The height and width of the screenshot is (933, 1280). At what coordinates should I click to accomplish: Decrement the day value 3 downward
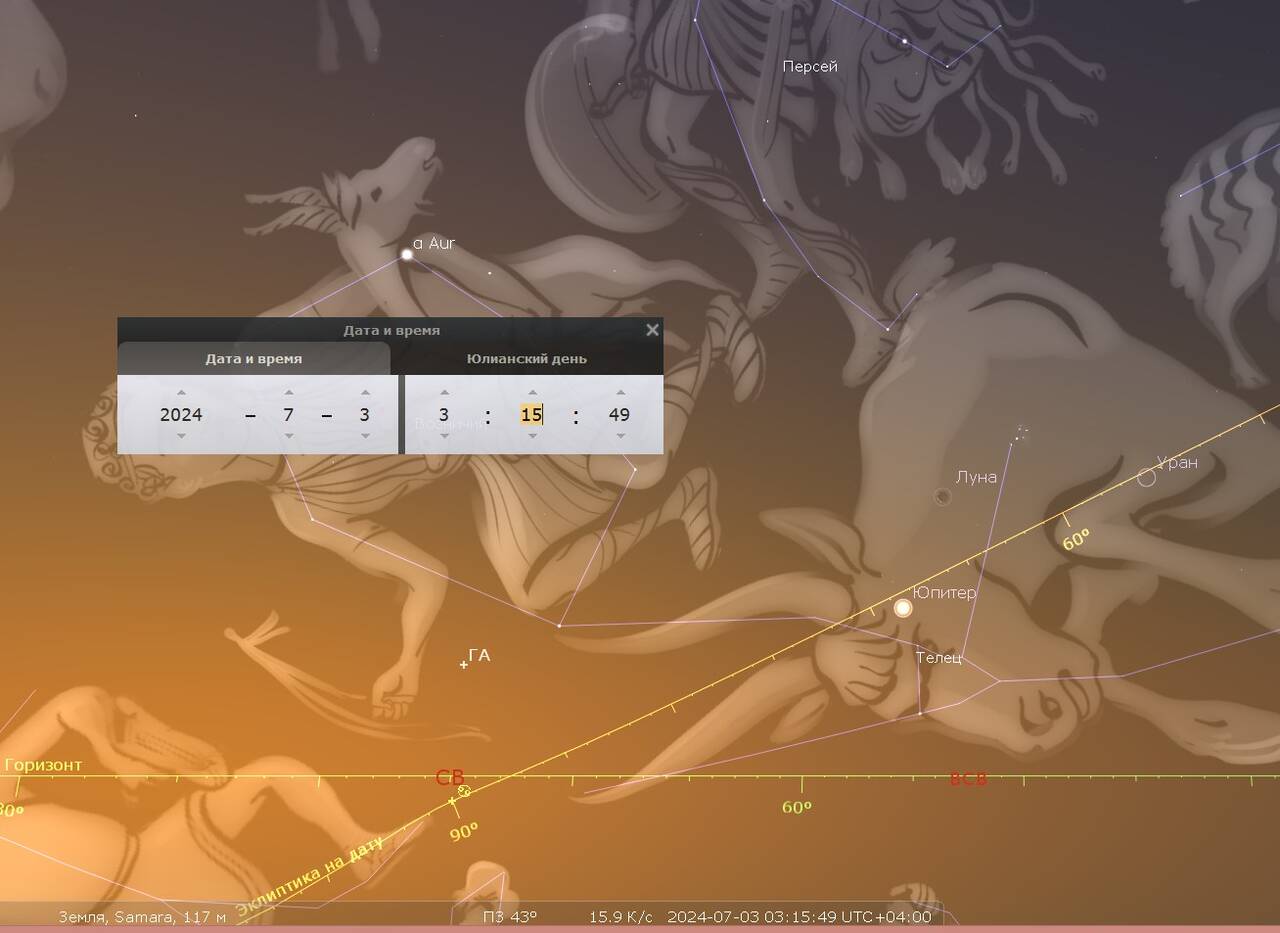pos(365,436)
